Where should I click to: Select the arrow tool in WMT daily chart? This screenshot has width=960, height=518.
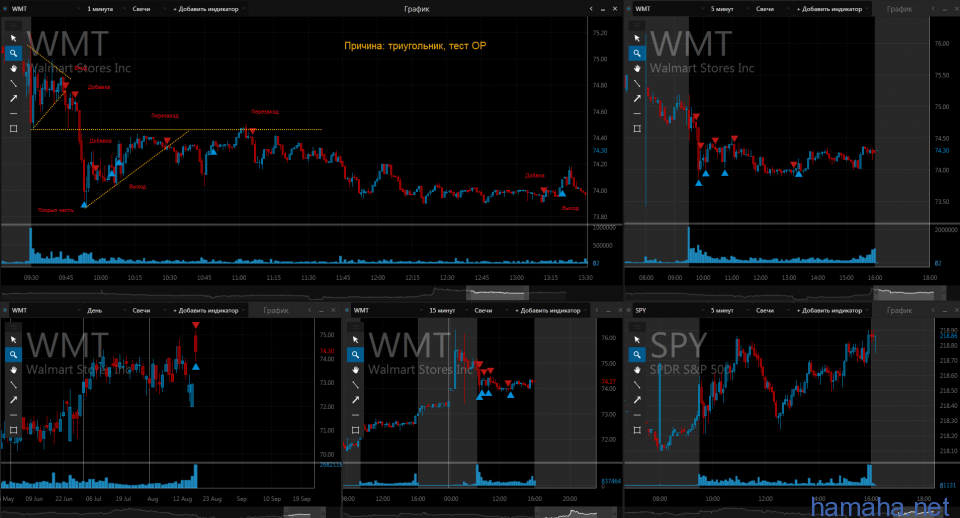point(13,399)
